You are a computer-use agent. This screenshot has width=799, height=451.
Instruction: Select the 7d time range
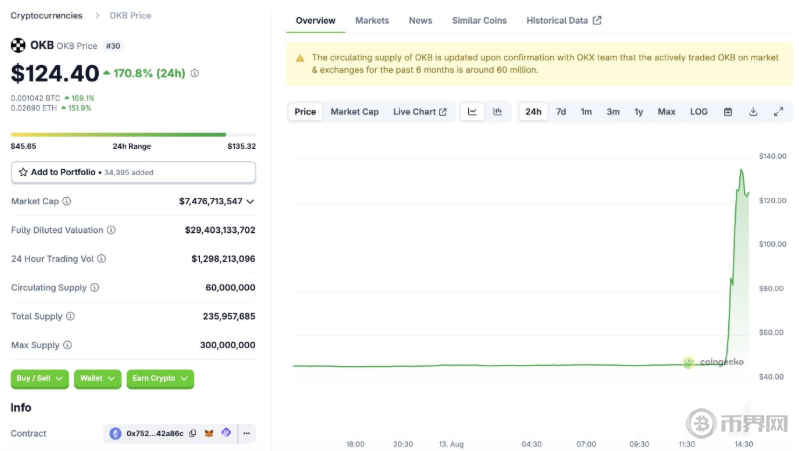coord(561,112)
